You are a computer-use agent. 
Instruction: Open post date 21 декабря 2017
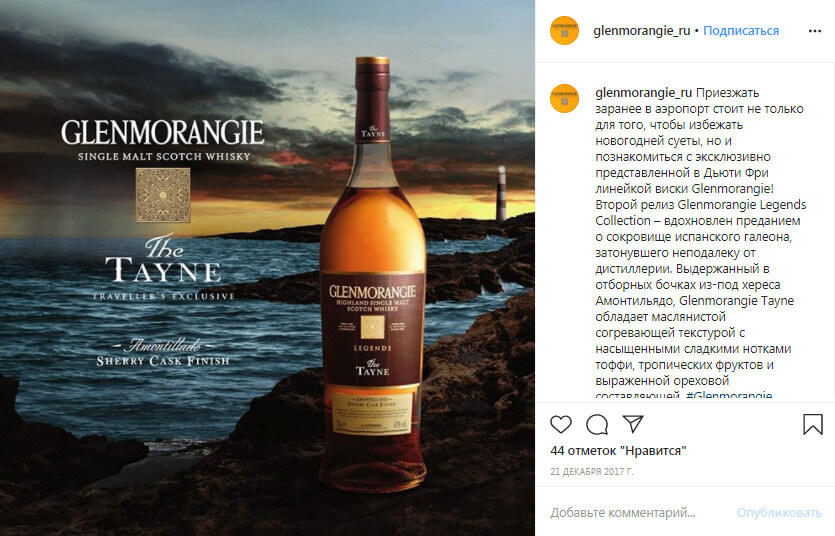point(592,472)
